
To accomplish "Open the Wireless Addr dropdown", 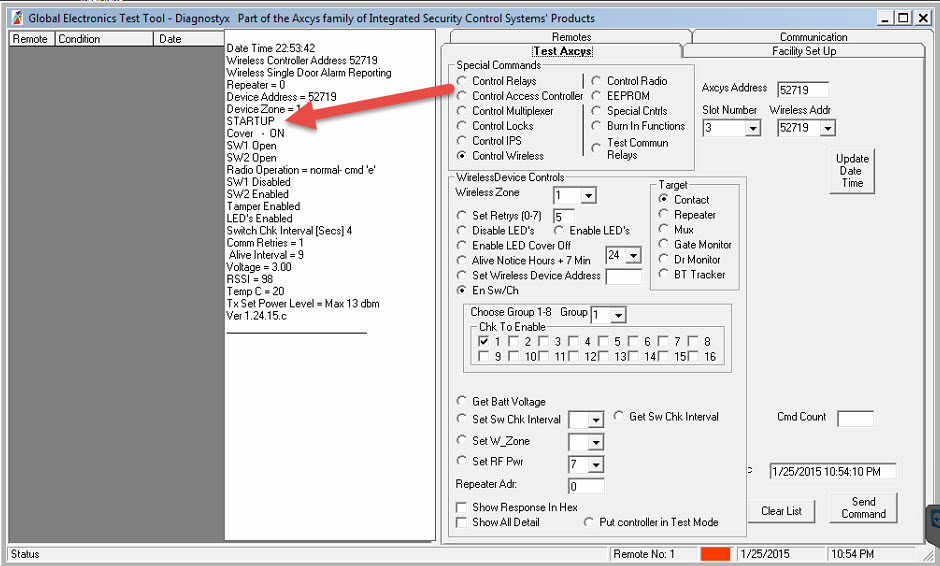I will 828,128.
